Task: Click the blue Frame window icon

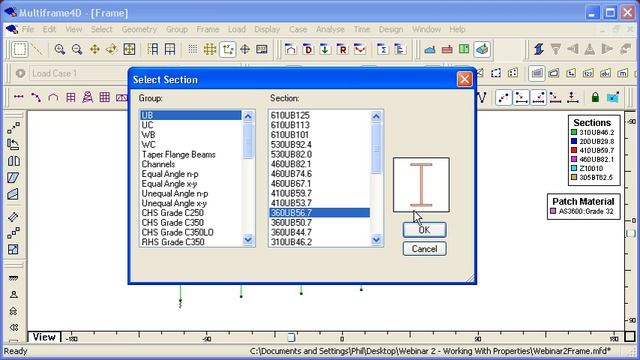Action: 430,49
